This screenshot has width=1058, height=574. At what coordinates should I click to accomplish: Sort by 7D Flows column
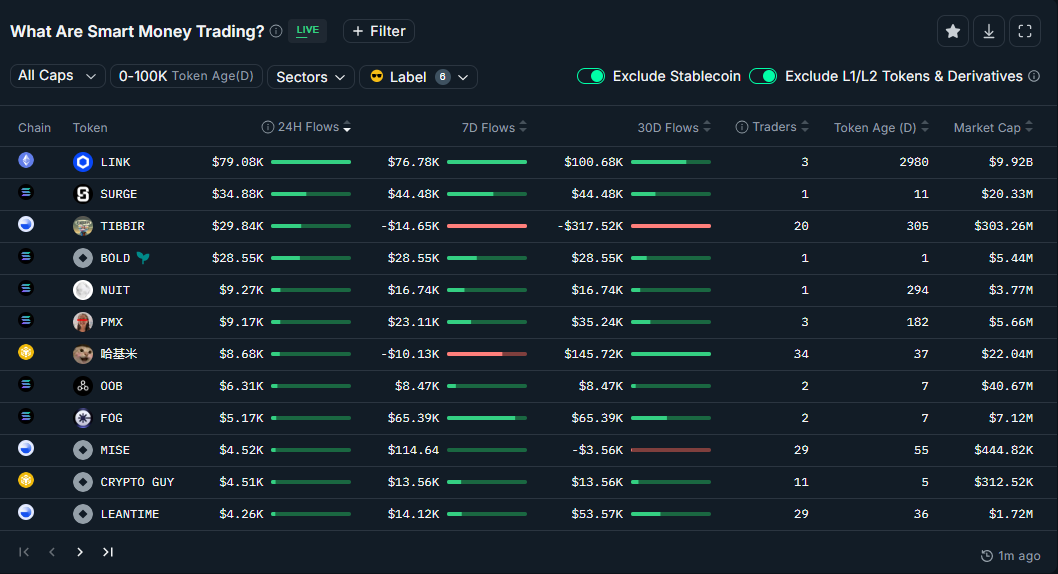523,127
